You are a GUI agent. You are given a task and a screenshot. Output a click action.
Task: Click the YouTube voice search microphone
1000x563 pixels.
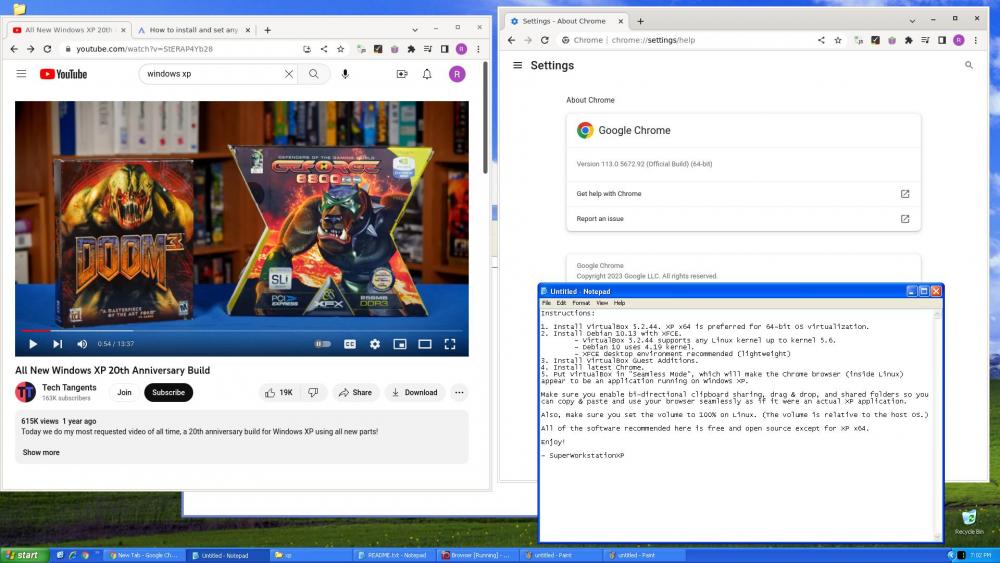(x=345, y=74)
